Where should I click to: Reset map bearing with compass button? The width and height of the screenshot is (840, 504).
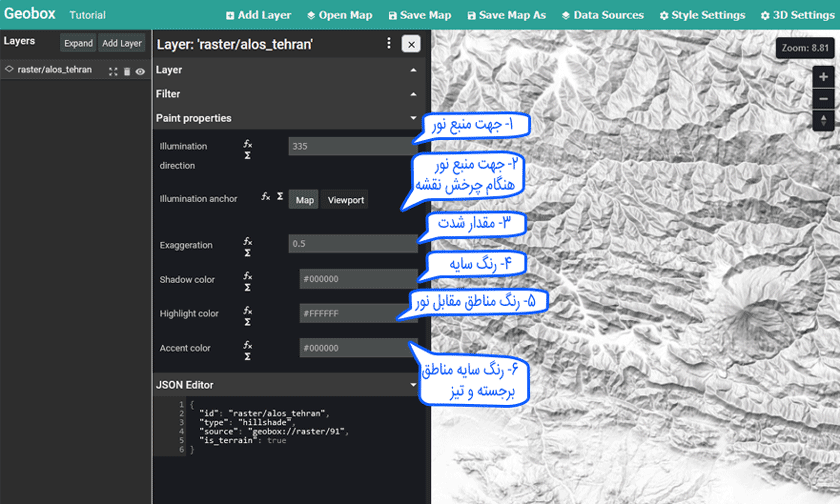coord(823,120)
